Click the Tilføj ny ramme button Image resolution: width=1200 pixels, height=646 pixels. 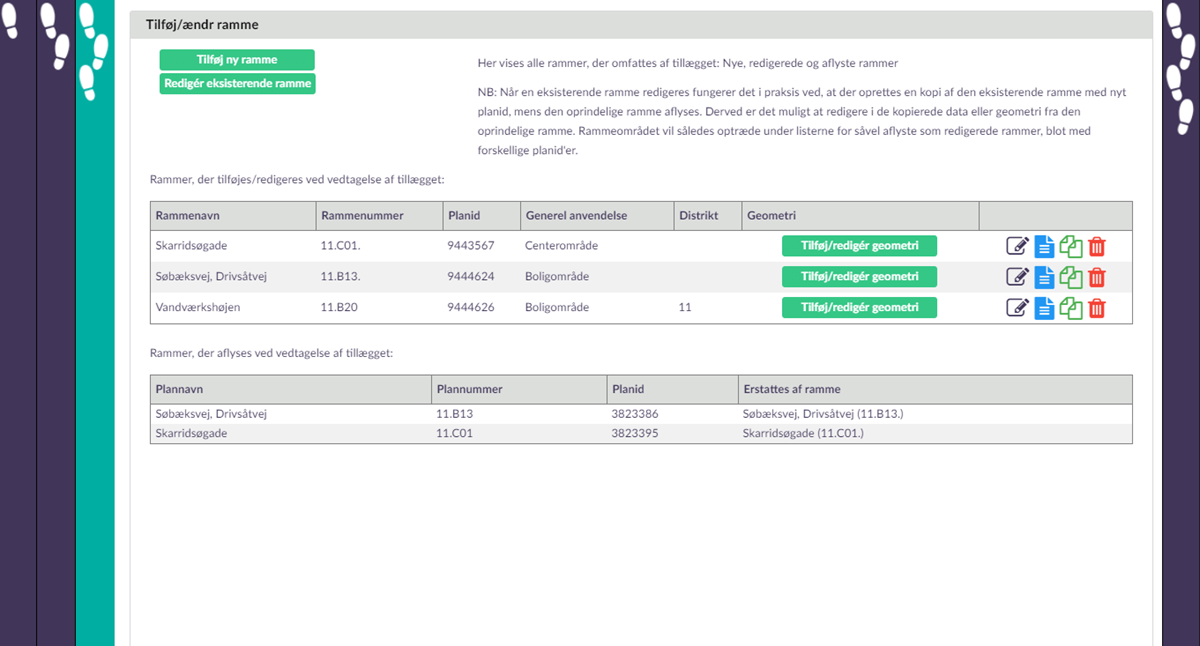237,60
